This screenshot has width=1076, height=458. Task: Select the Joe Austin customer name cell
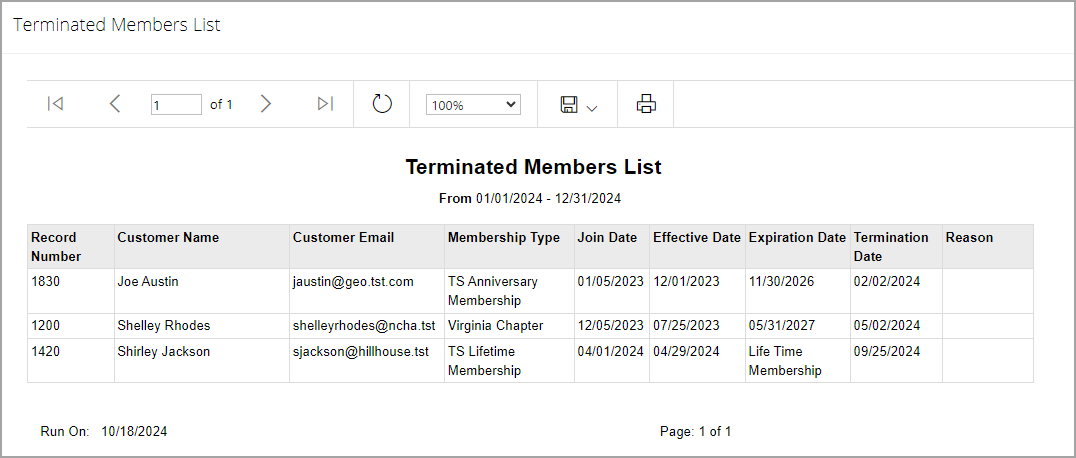pos(202,291)
